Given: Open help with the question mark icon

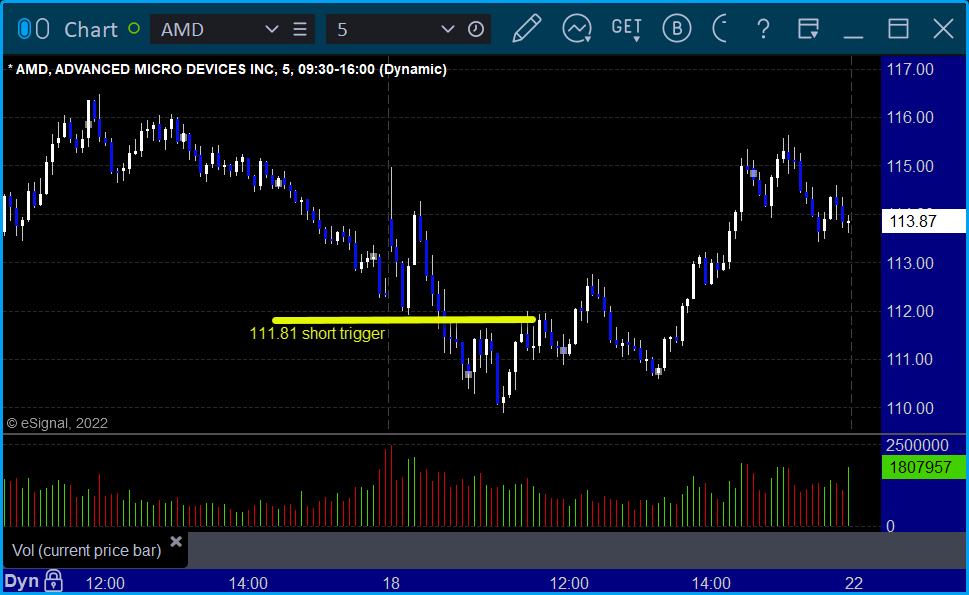Looking at the screenshot, I should point(764,29).
